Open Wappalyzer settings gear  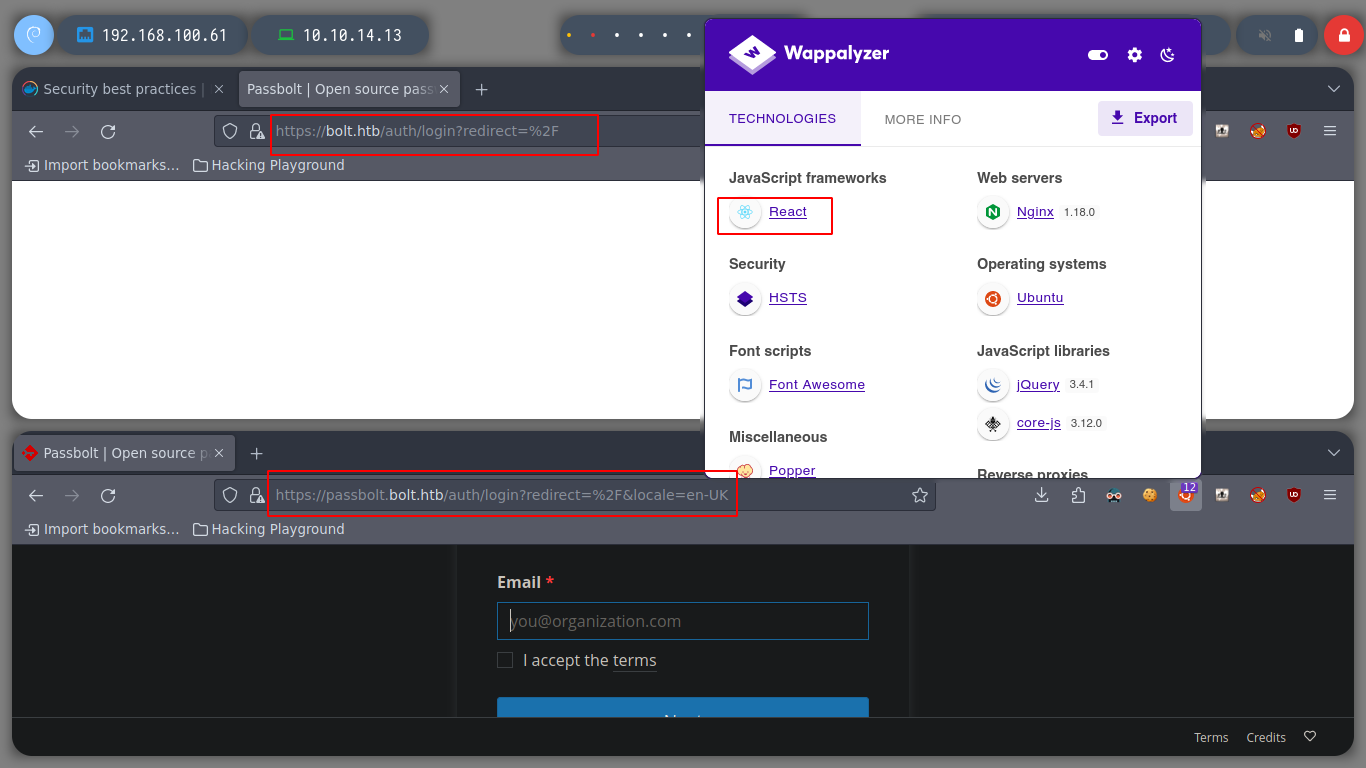point(1134,55)
